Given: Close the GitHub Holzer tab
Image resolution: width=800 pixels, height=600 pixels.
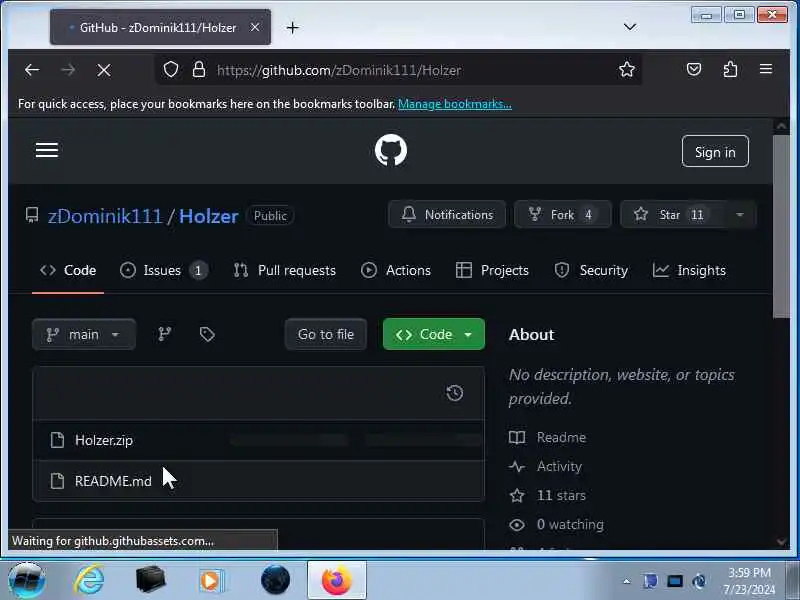Looking at the screenshot, I should pyautogui.click(x=255, y=28).
